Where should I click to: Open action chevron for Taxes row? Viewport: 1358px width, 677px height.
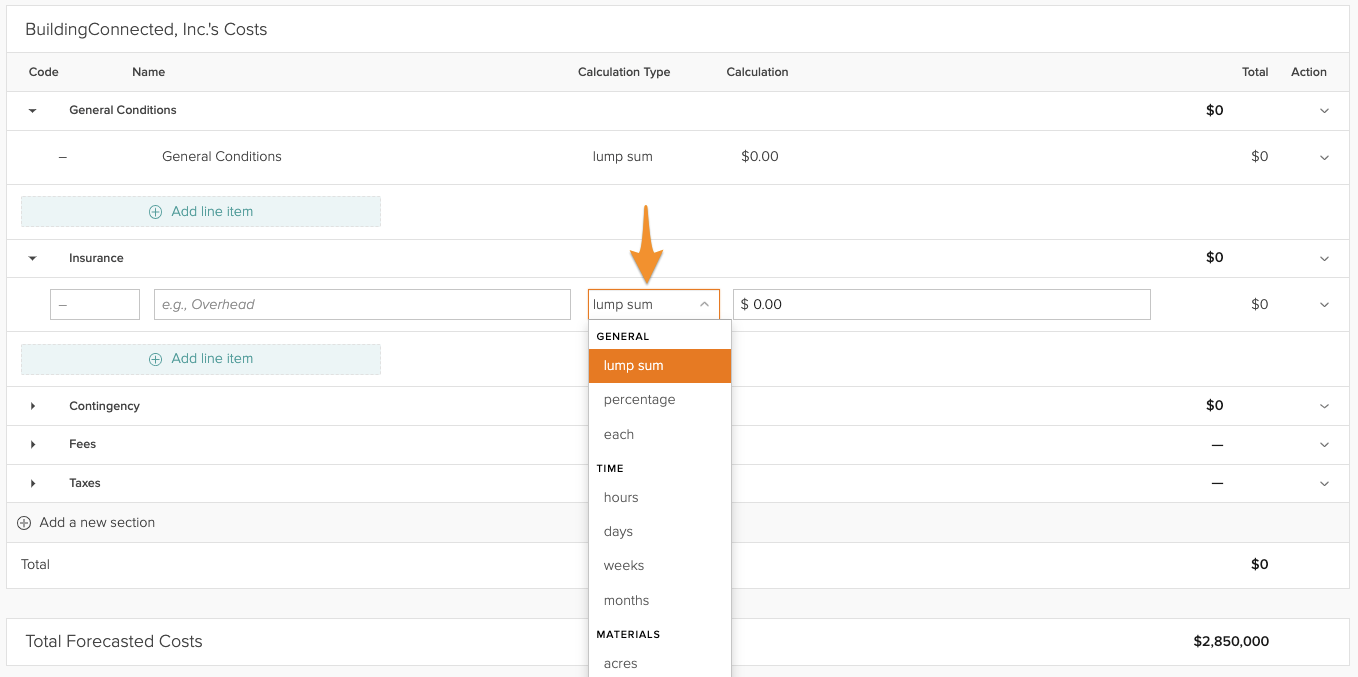(1324, 483)
